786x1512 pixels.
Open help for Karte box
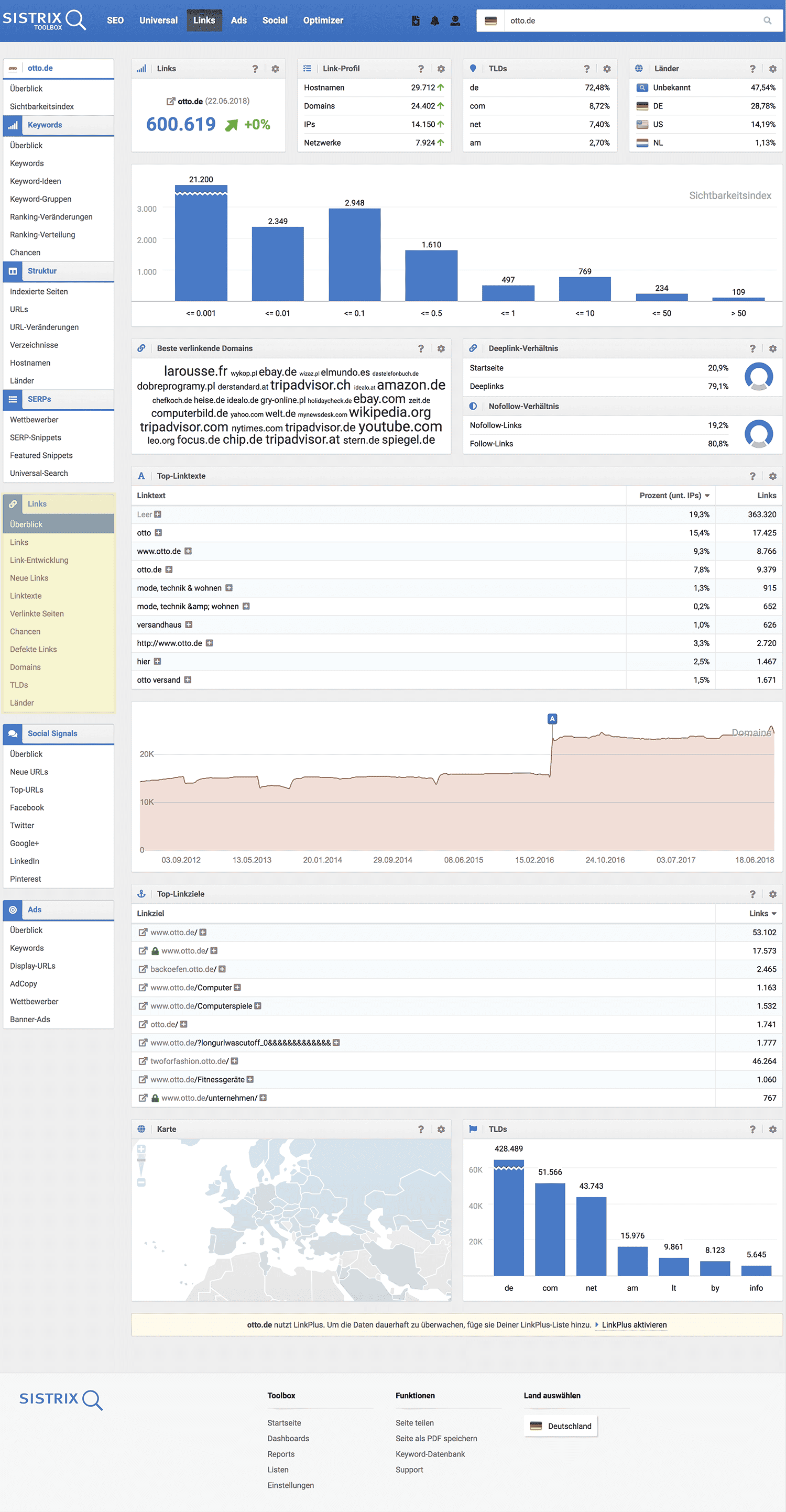[x=421, y=1130]
